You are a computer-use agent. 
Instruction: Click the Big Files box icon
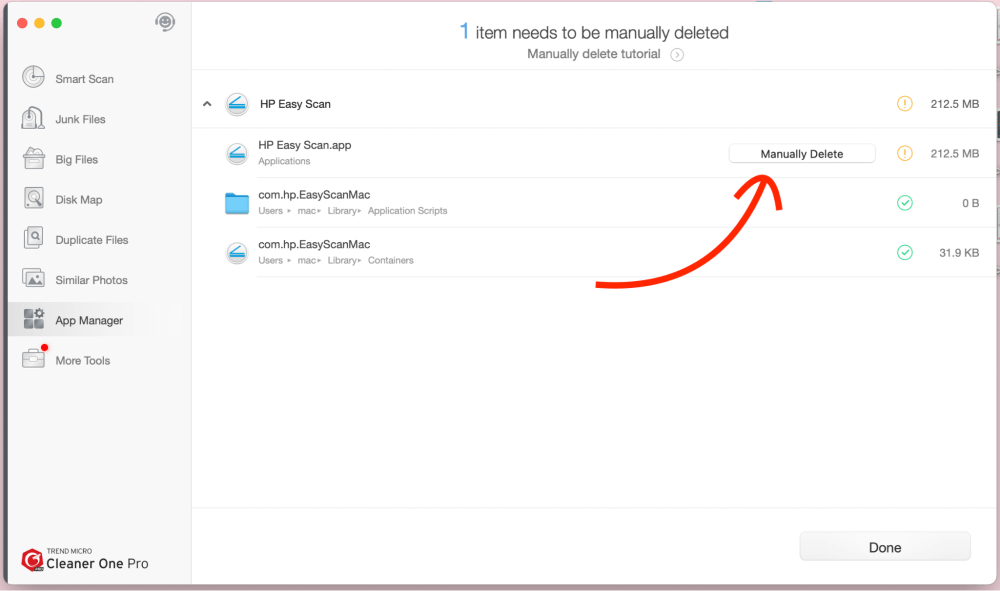(x=34, y=158)
